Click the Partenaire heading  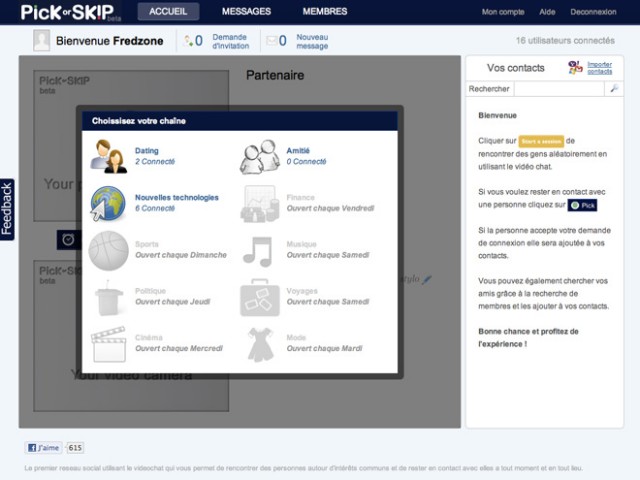pyautogui.click(x=275, y=75)
